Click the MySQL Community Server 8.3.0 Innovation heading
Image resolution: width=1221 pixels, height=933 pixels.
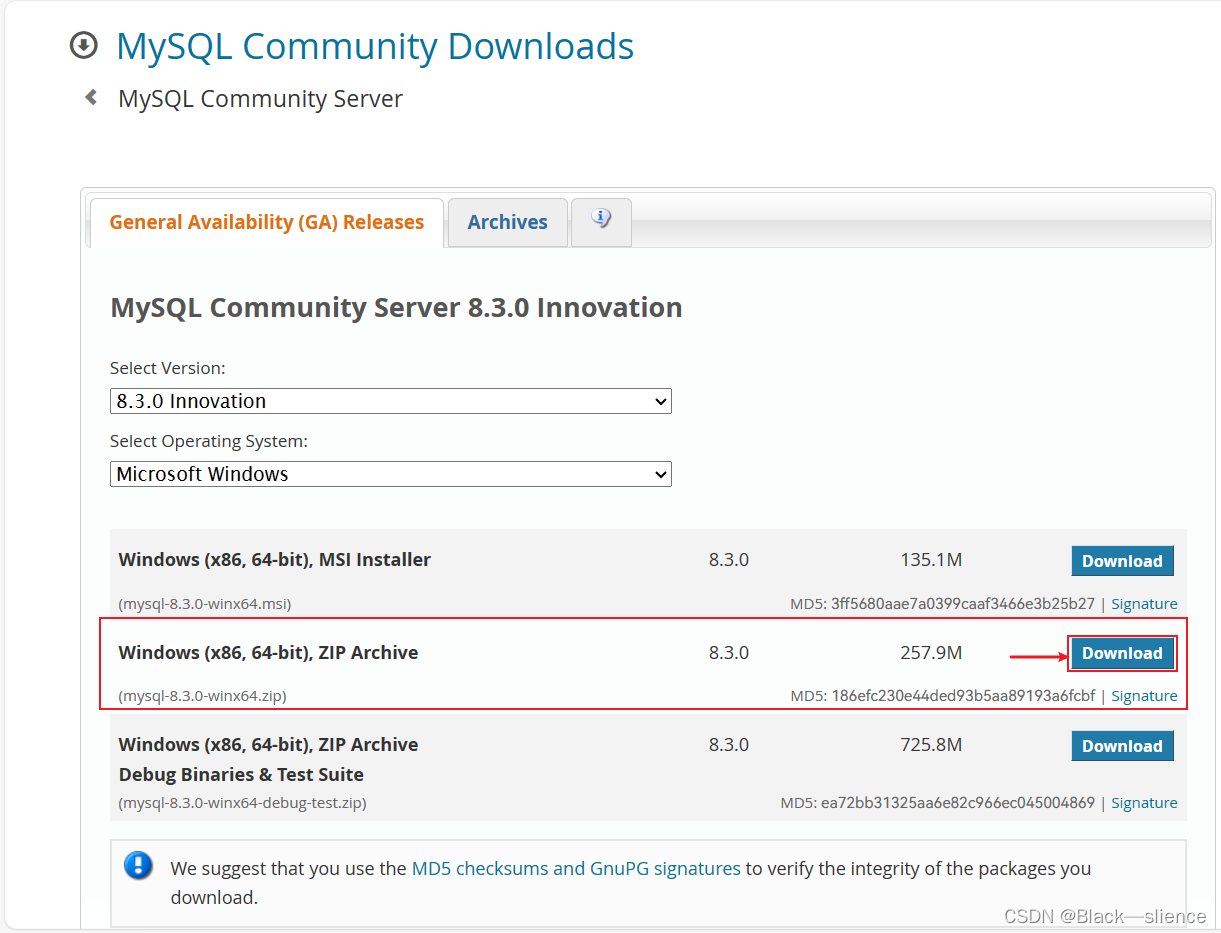[396, 307]
